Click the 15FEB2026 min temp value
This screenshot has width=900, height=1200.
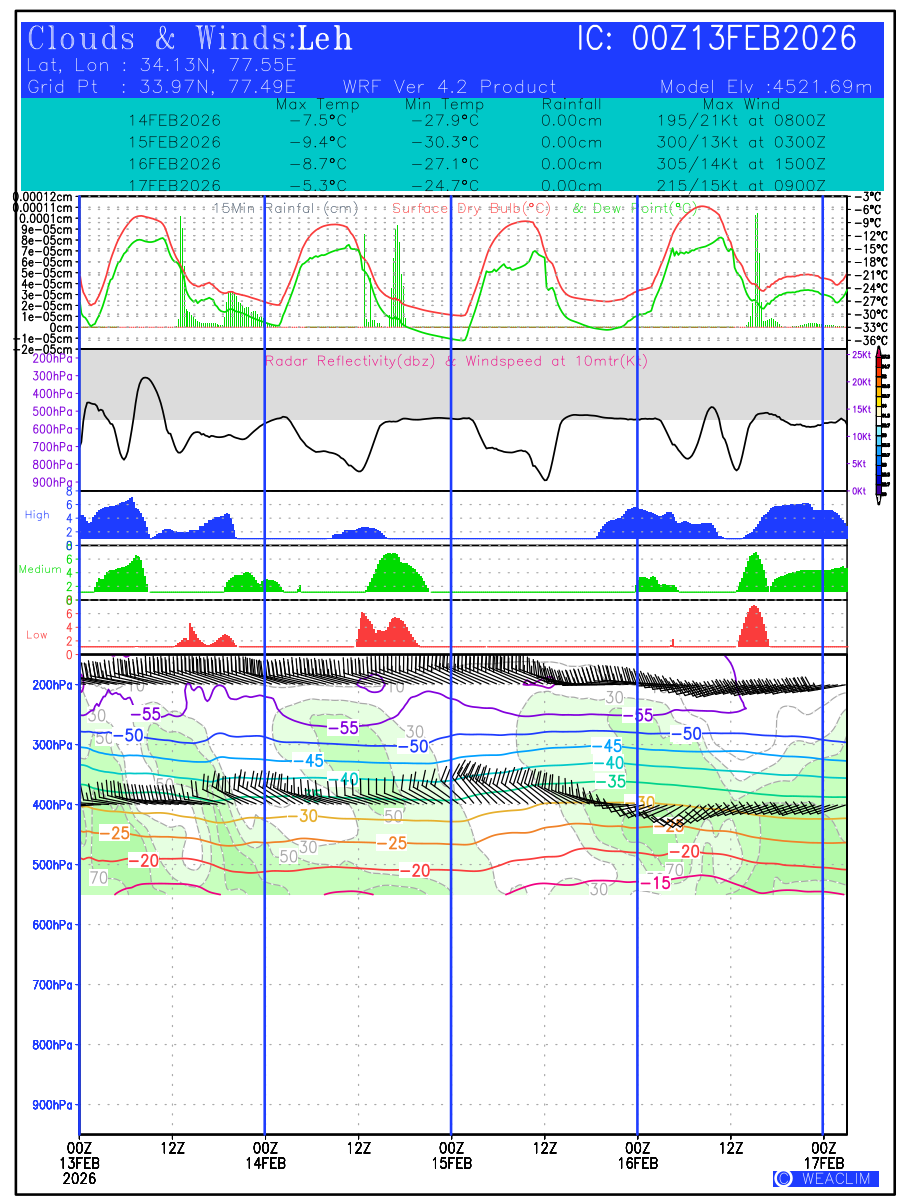pos(444,142)
